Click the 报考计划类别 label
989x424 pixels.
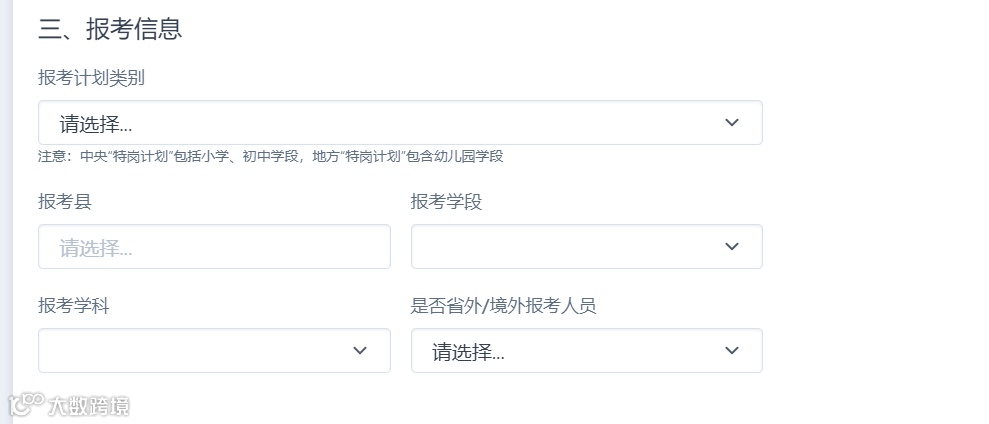click(x=92, y=78)
